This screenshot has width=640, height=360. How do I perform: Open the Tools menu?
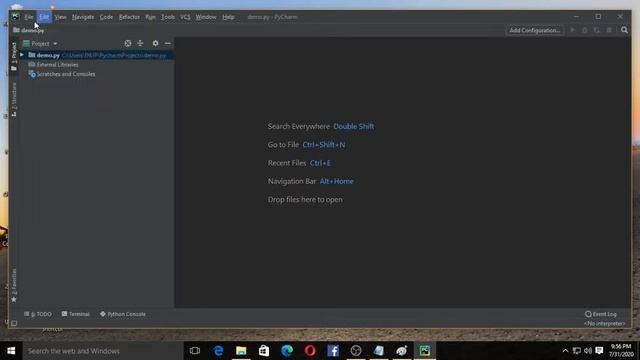[167, 17]
